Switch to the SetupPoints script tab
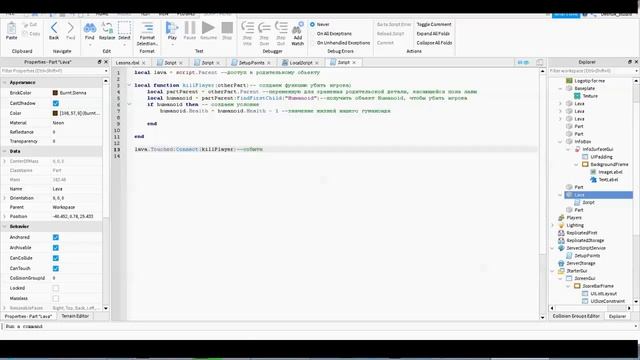 coord(251,63)
